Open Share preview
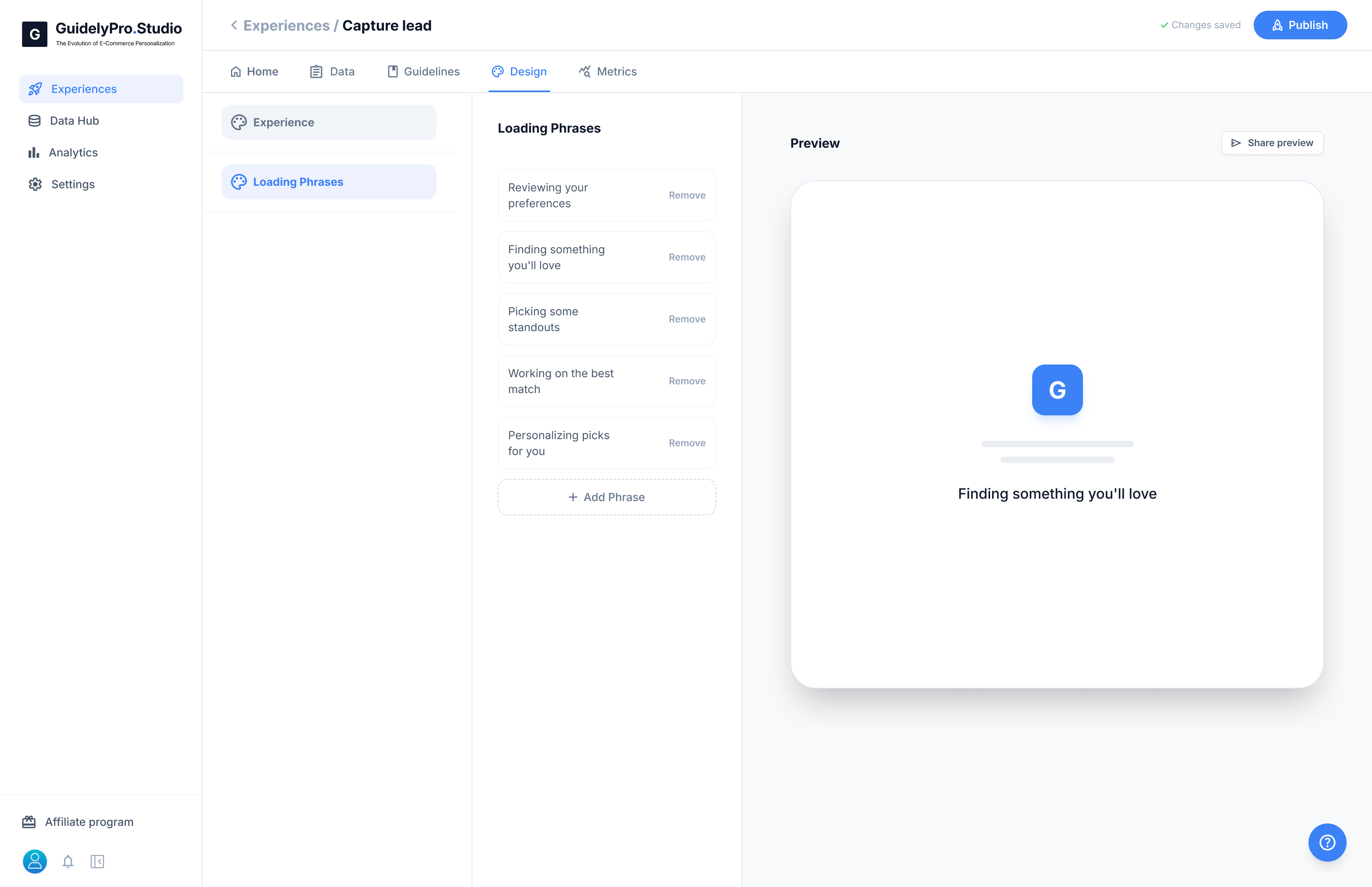This screenshot has height=887, width=1372. point(1272,143)
